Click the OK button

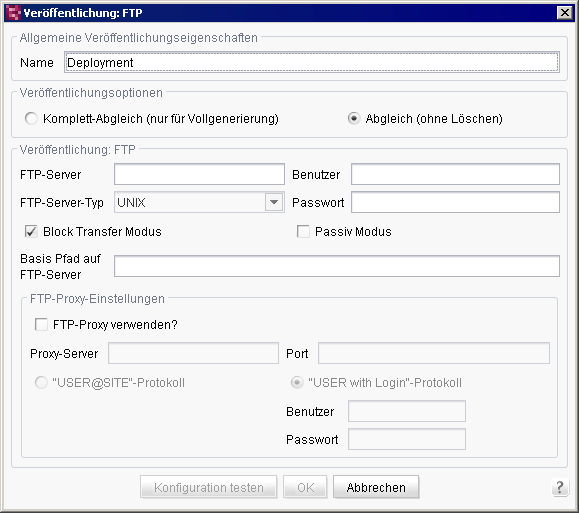point(305,487)
